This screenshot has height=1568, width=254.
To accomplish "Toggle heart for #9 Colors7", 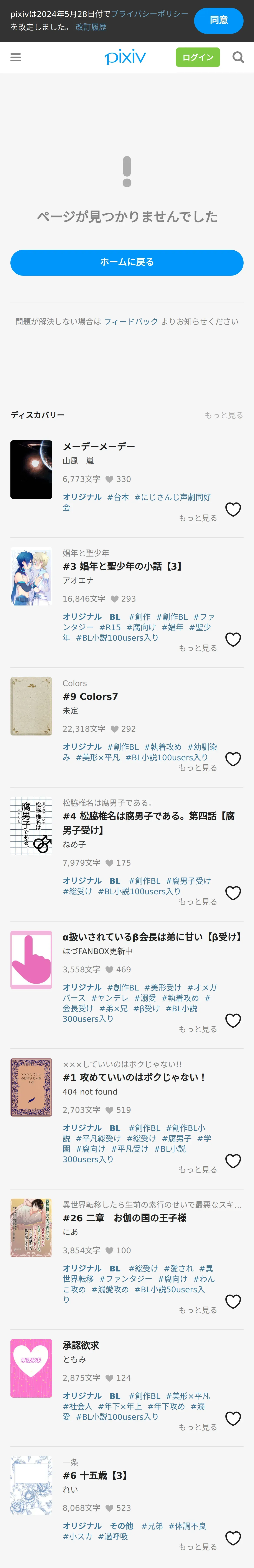I will pos(233,759).
